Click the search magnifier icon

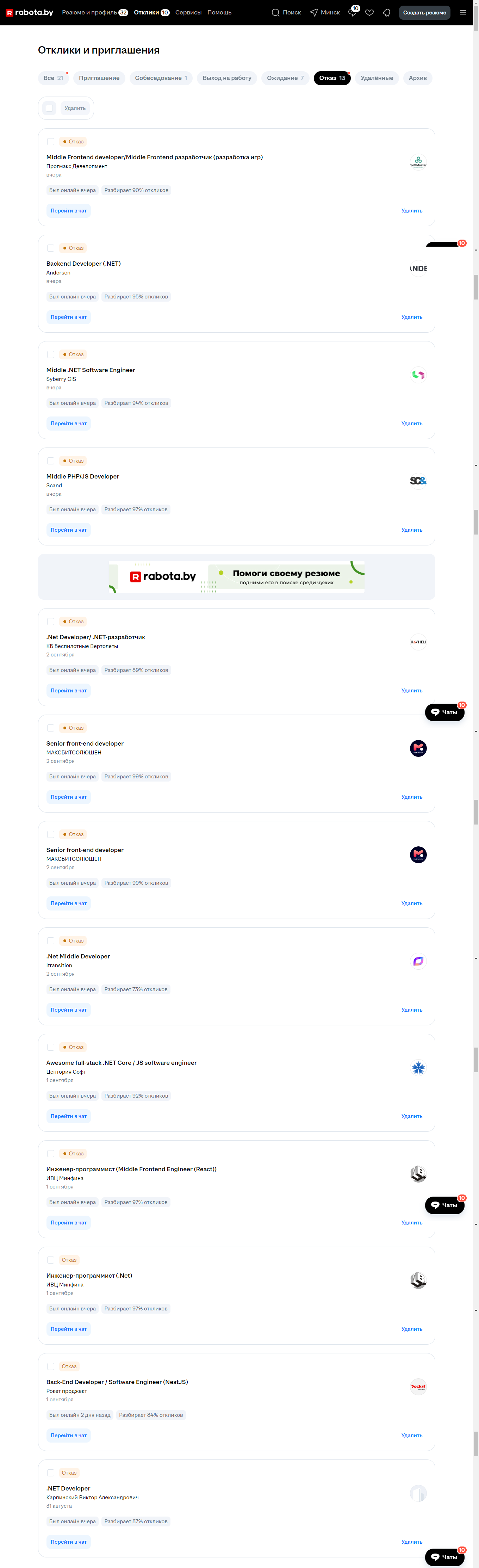276,12
